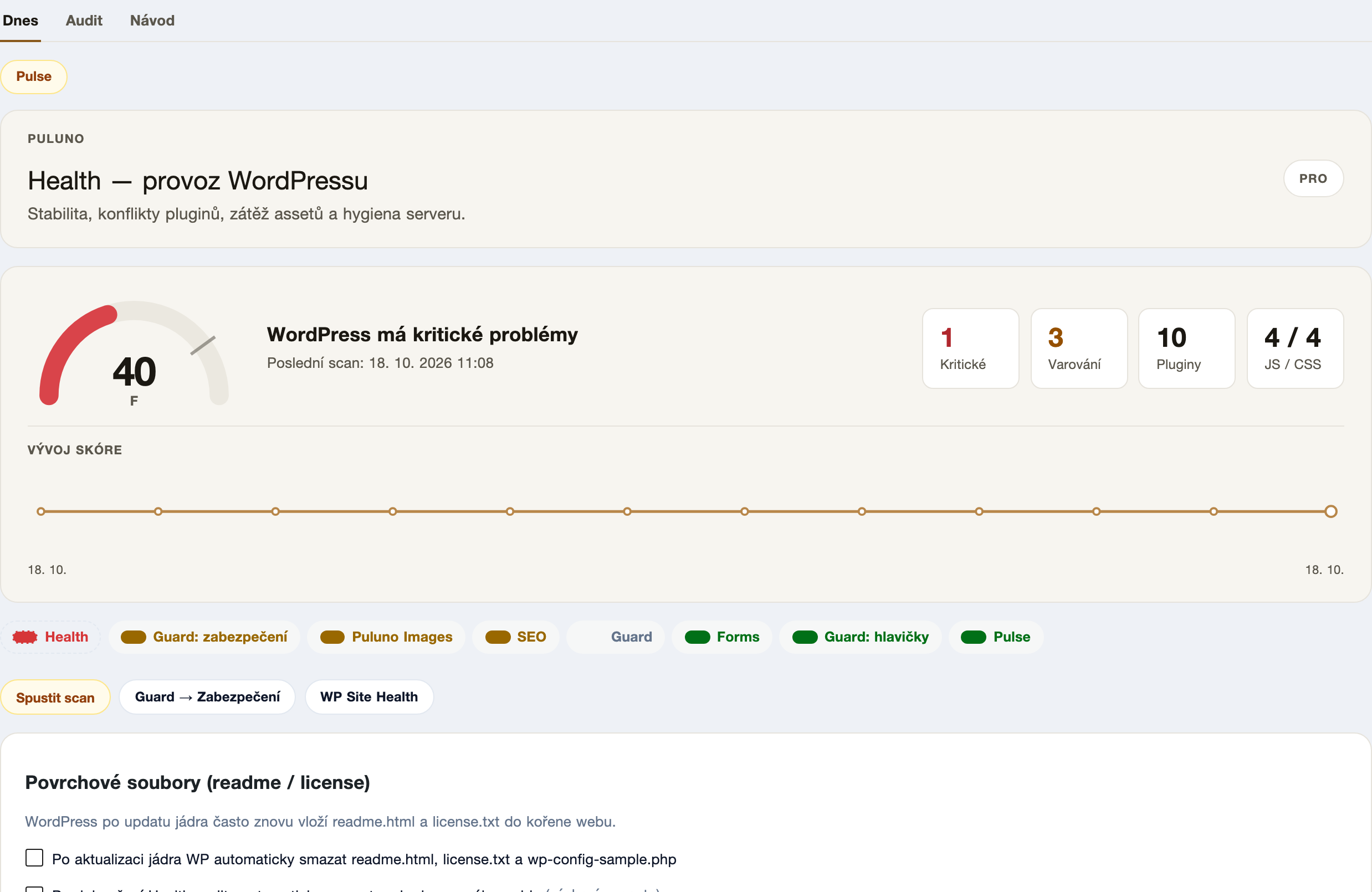Open the Audit tab
This screenshot has width=1372, height=892.
click(x=84, y=20)
